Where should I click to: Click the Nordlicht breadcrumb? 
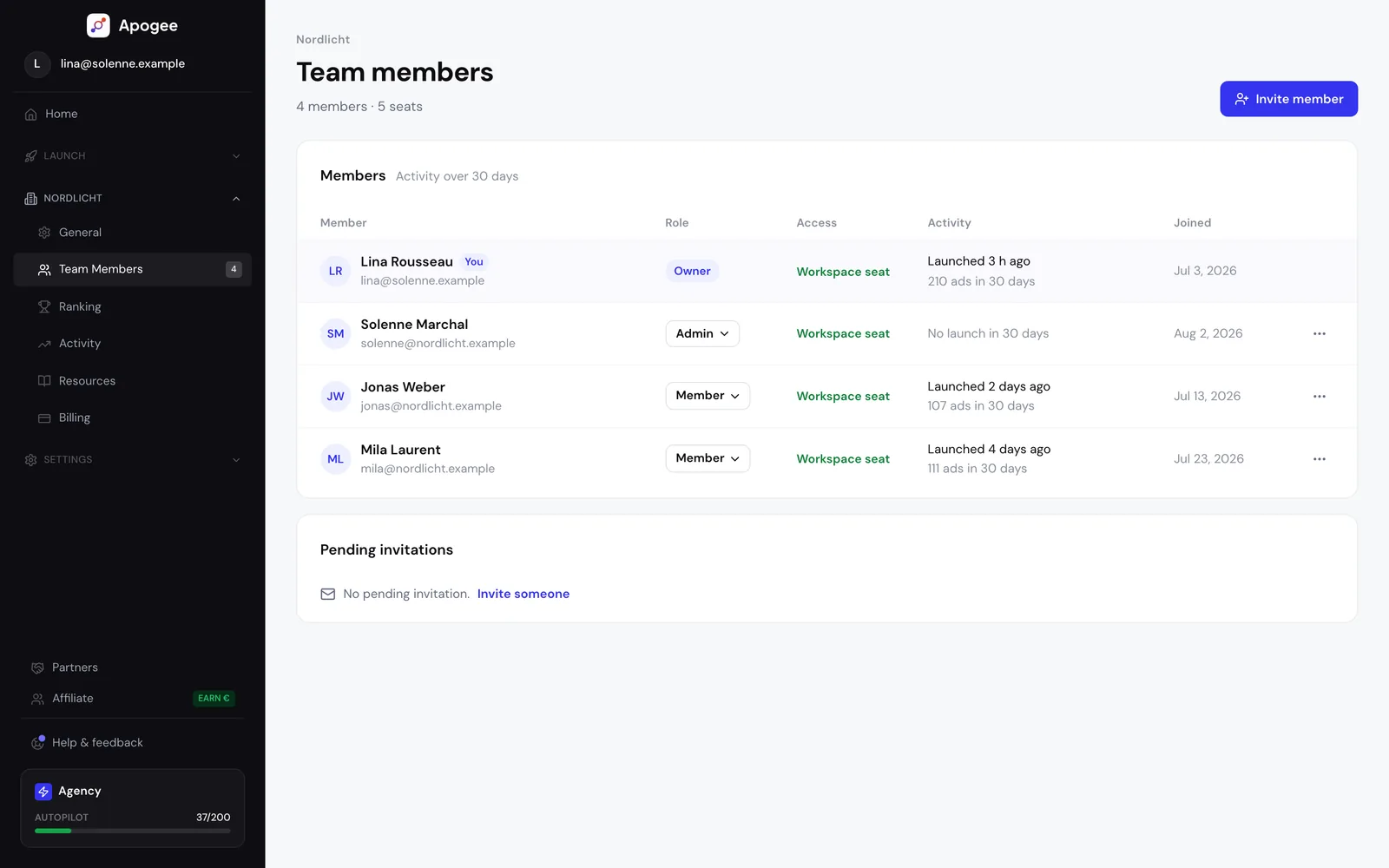point(323,40)
